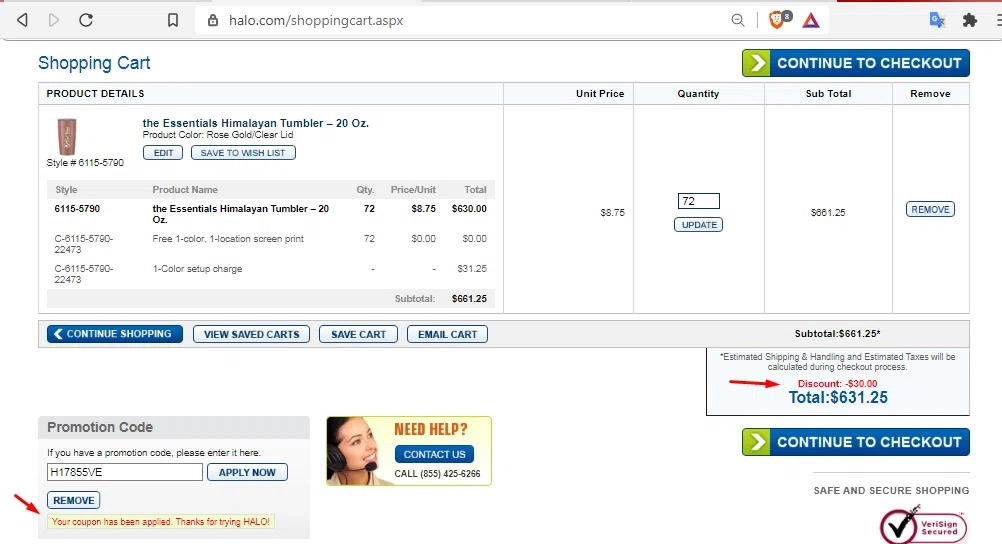
Task: Click the Subtotal:$661.25* summary text
Action: tap(837, 334)
